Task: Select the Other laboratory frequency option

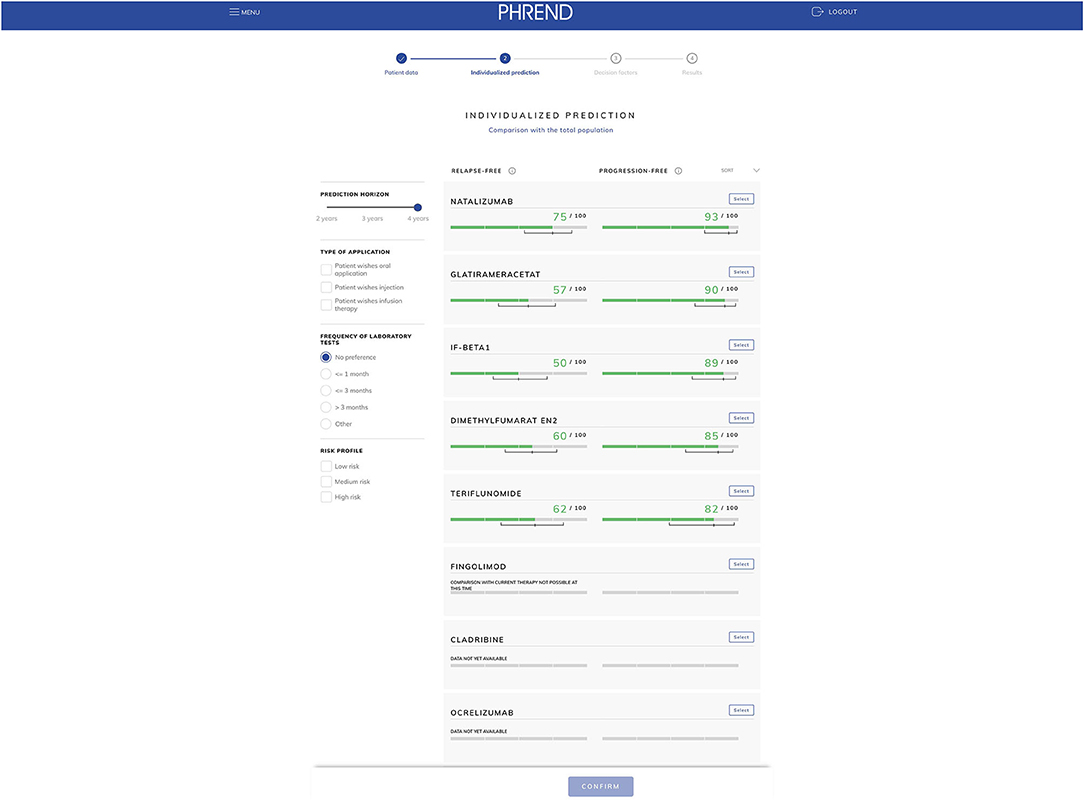Action: (x=326, y=424)
